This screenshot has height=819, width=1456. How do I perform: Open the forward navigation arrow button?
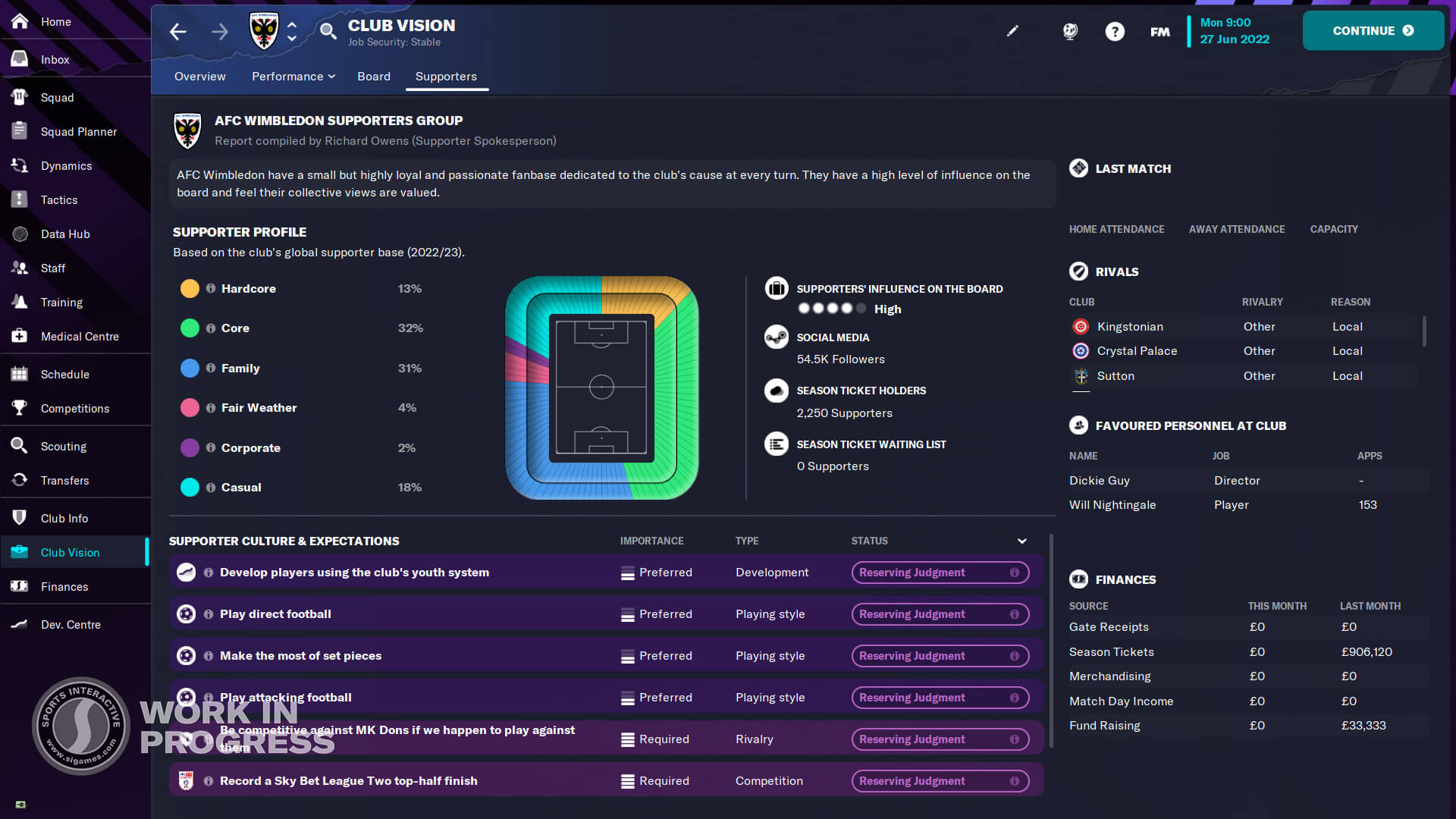(x=221, y=31)
